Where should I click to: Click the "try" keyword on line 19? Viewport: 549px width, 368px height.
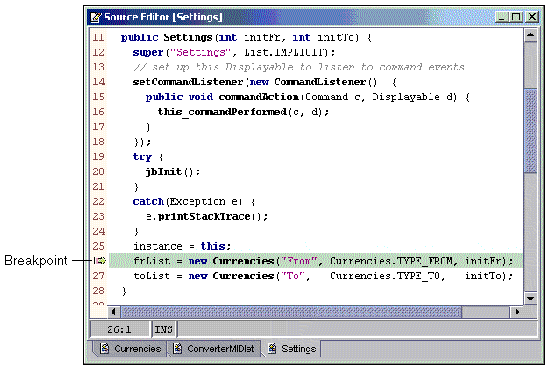click(142, 157)
